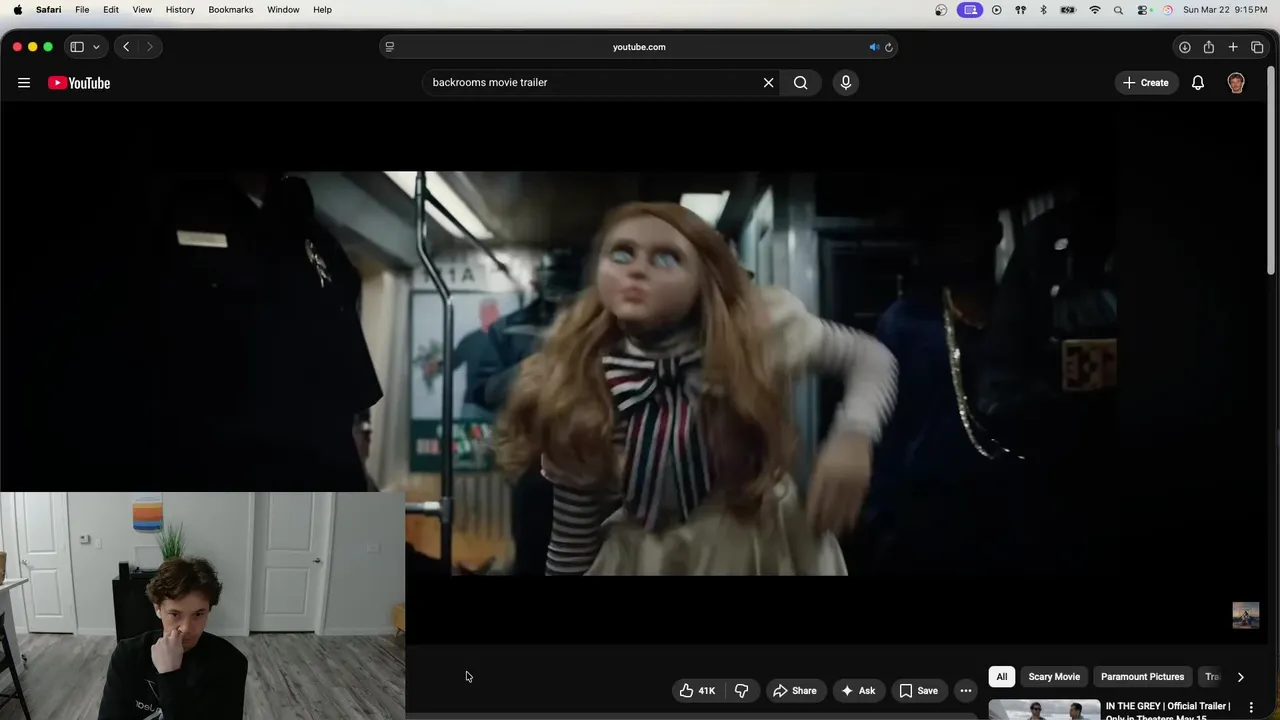Open Siri from the menu bar
The height and width of the screenshot is (720, 1280).
coord(1167,10)
